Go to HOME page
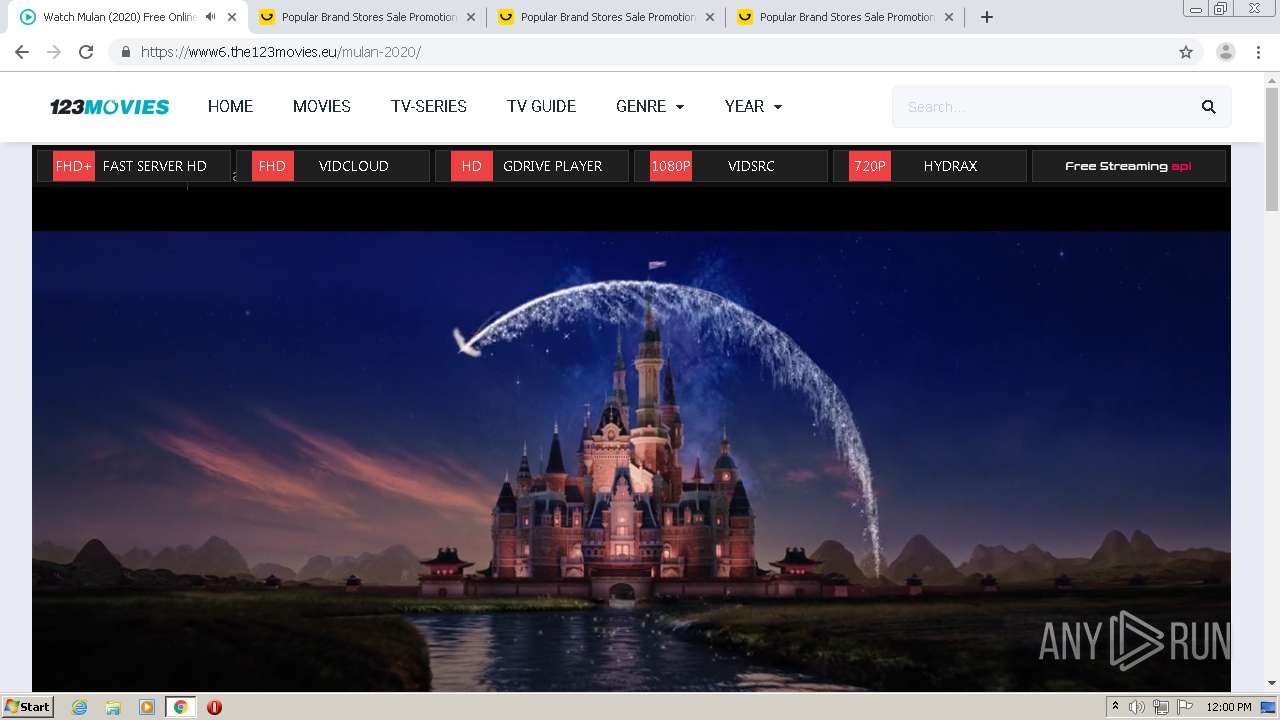The image size is (1280, 720). (x=230, y=106)
